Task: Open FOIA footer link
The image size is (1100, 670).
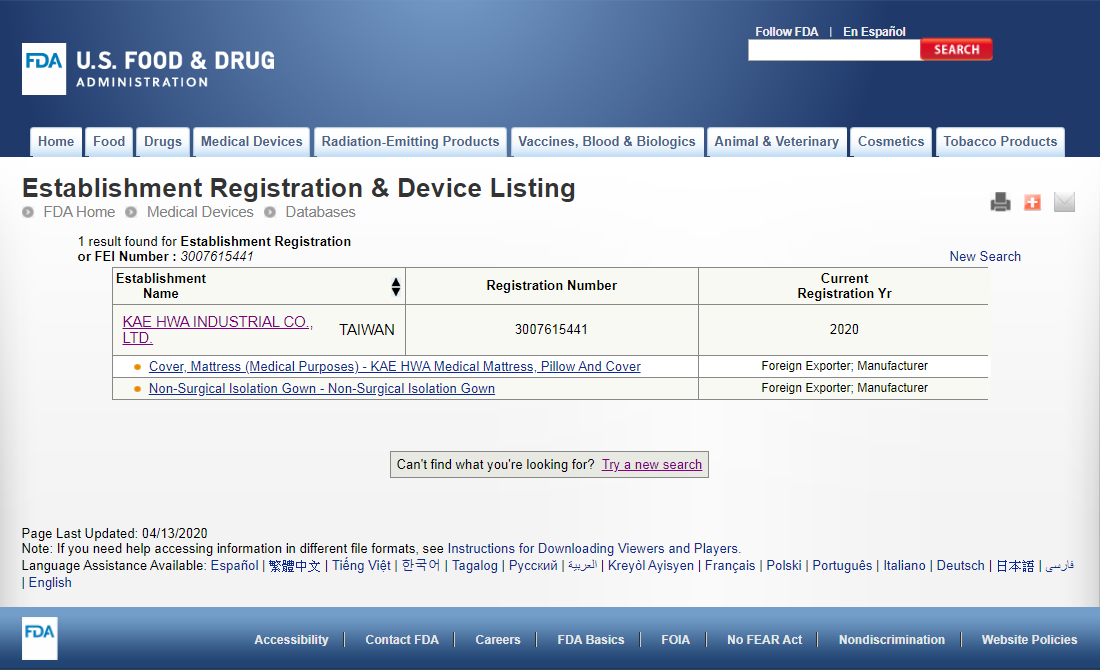Action: (676, 640)
